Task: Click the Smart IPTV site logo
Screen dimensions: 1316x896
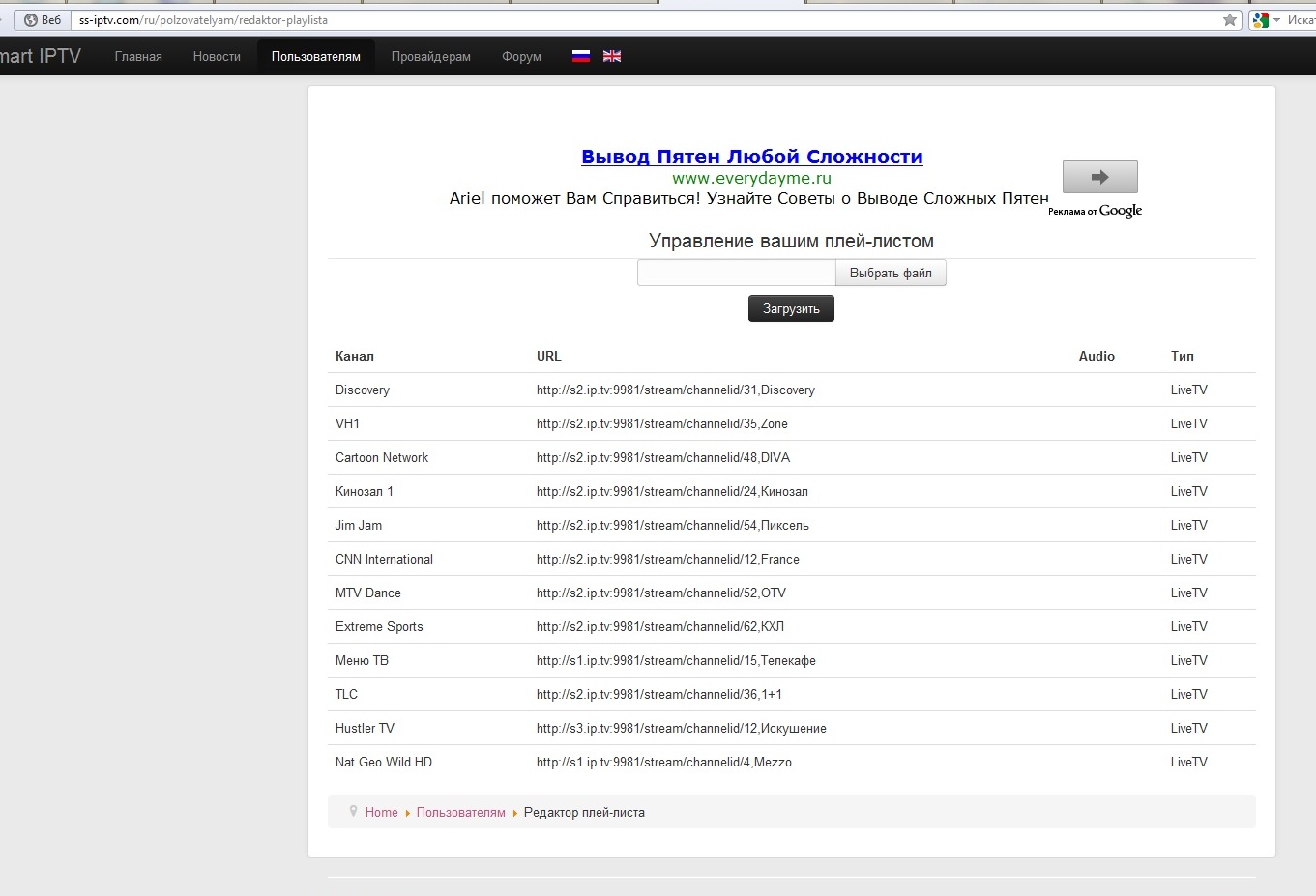Action: click(x=41, y=56)
